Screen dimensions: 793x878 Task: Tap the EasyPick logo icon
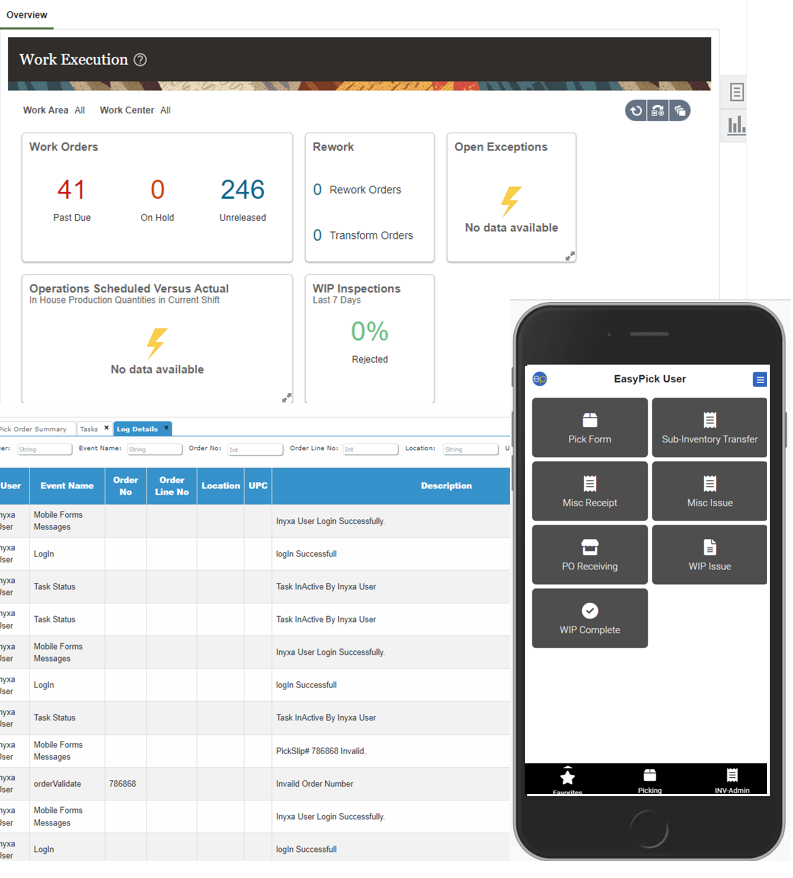tap(540, 379)
